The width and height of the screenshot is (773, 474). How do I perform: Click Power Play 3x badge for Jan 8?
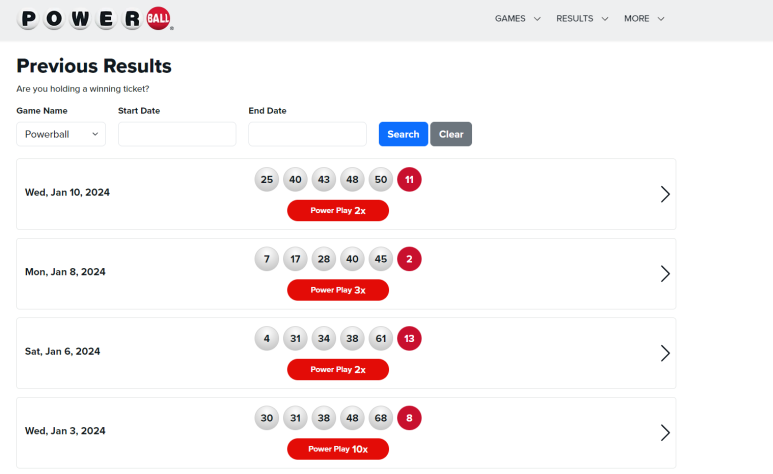click(x=338, y=290)
